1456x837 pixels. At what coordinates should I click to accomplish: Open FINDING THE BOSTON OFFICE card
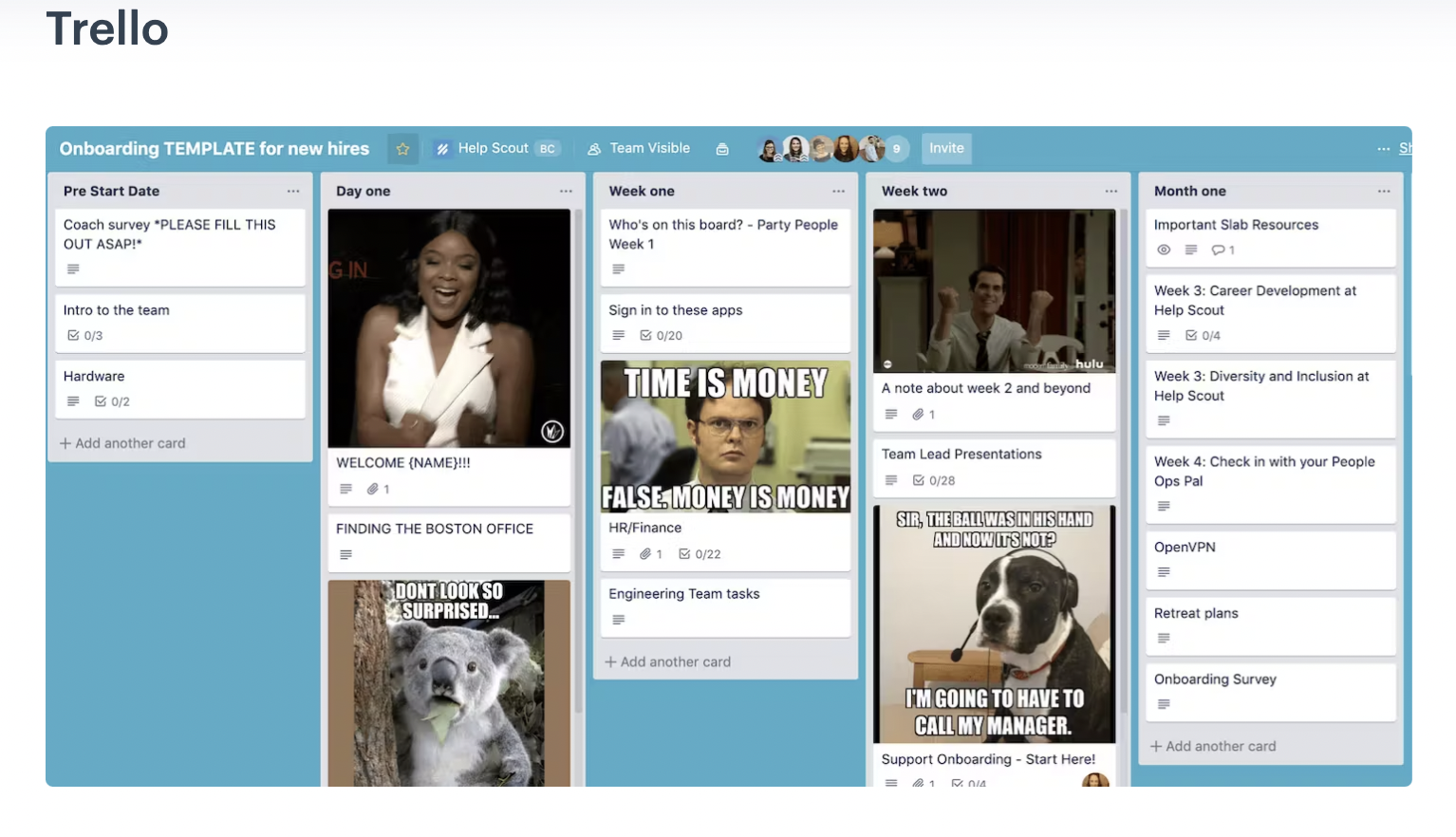449,542
